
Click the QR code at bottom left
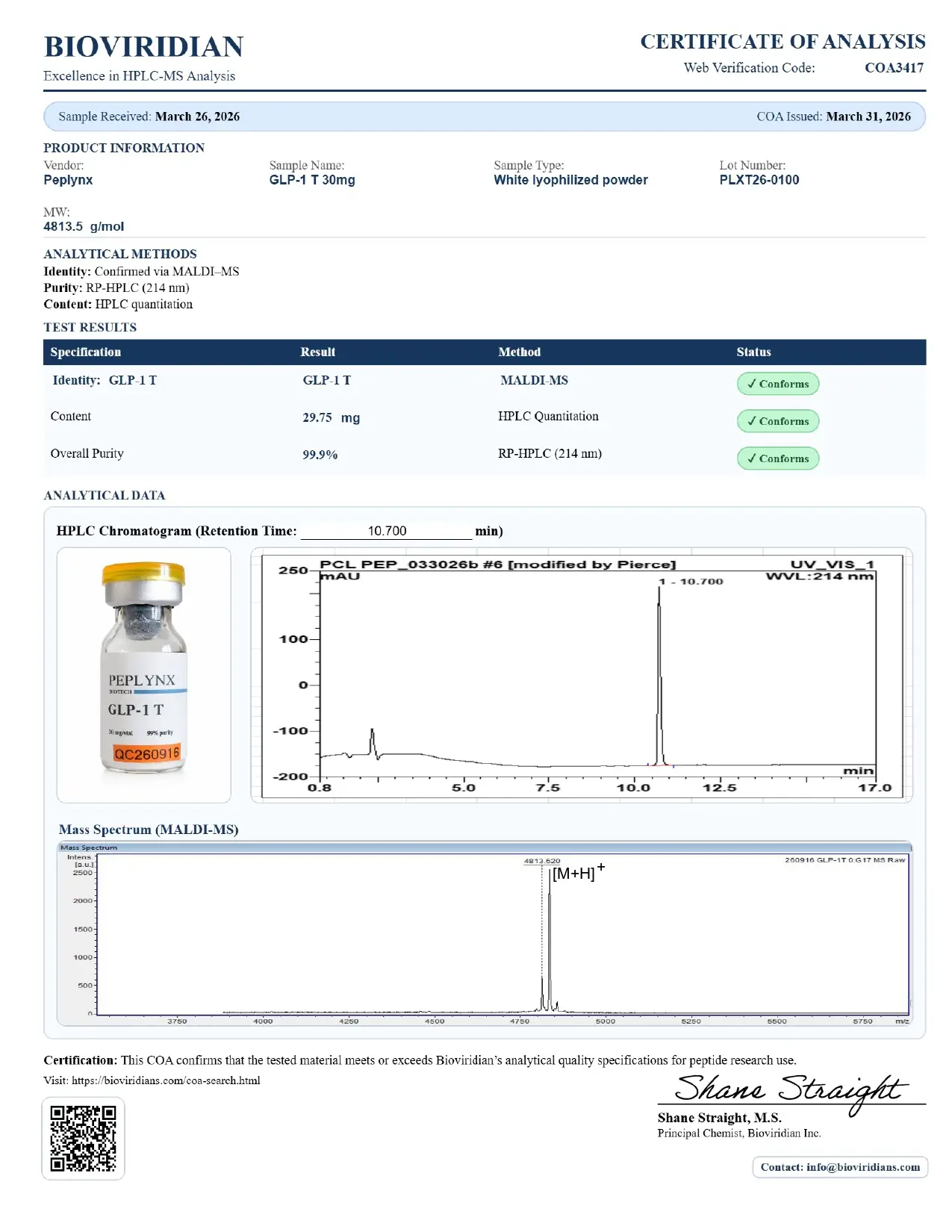[83, 1138]
